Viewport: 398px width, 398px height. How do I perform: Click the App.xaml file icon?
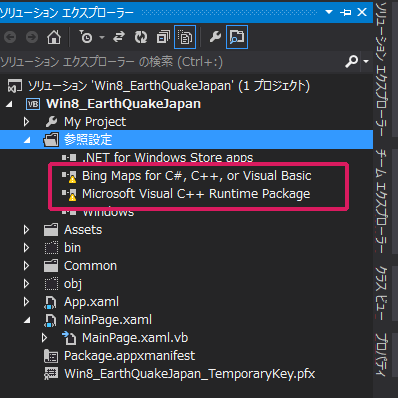coord(50,302)
